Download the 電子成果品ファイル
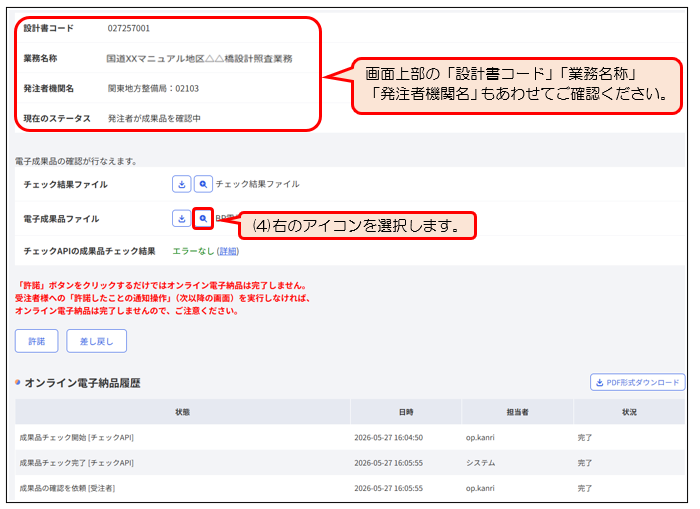Viewport: 700px width, 509px height. pos(182,218)
